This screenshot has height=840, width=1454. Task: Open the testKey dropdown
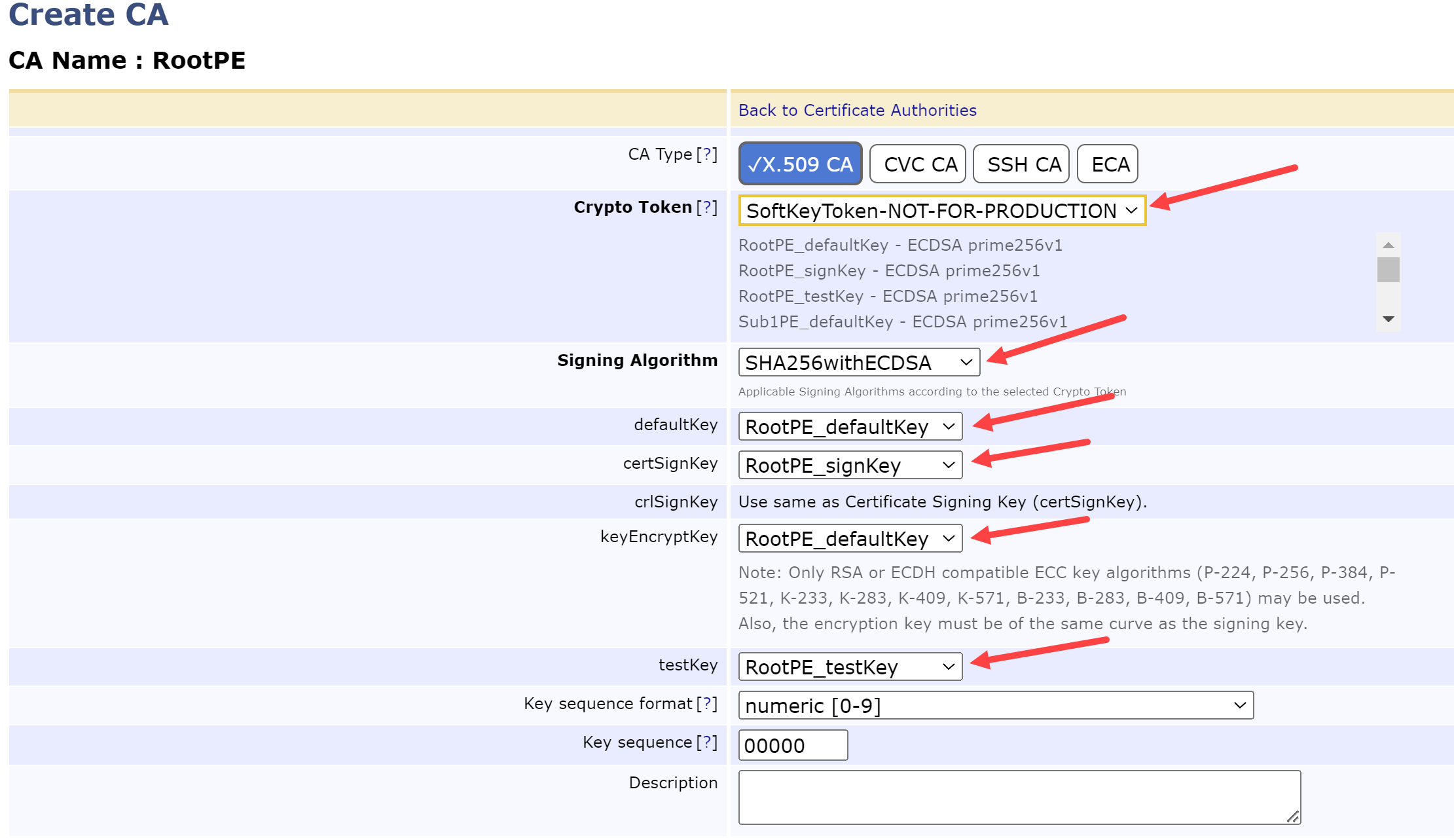pyautogui.click(x=850, y=667)
